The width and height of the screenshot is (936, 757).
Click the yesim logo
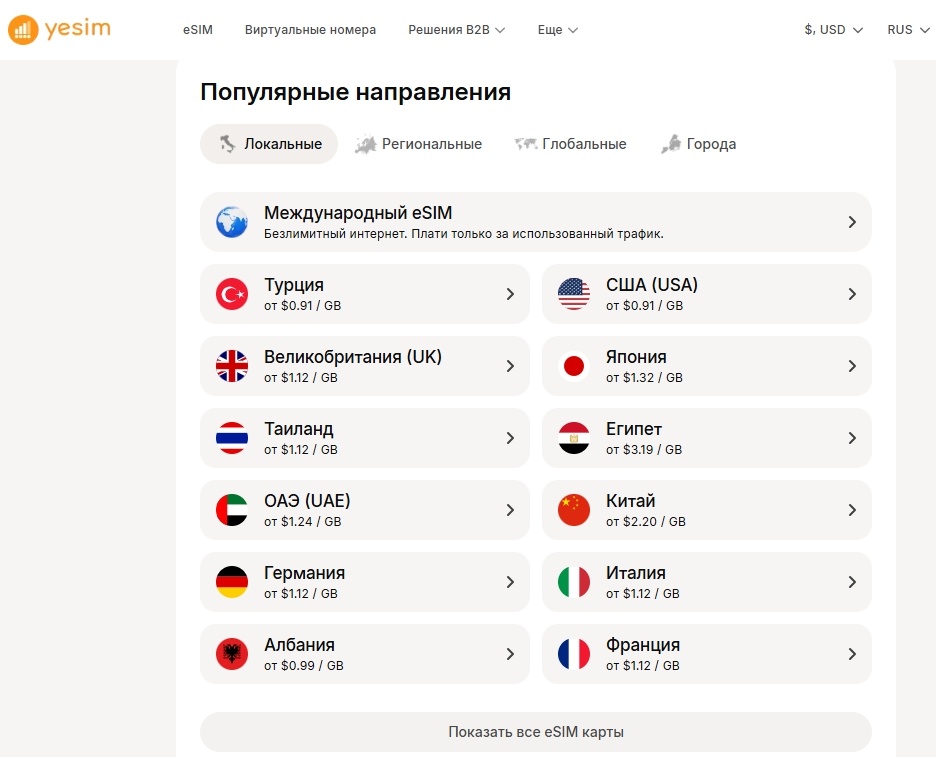point(59,29)
